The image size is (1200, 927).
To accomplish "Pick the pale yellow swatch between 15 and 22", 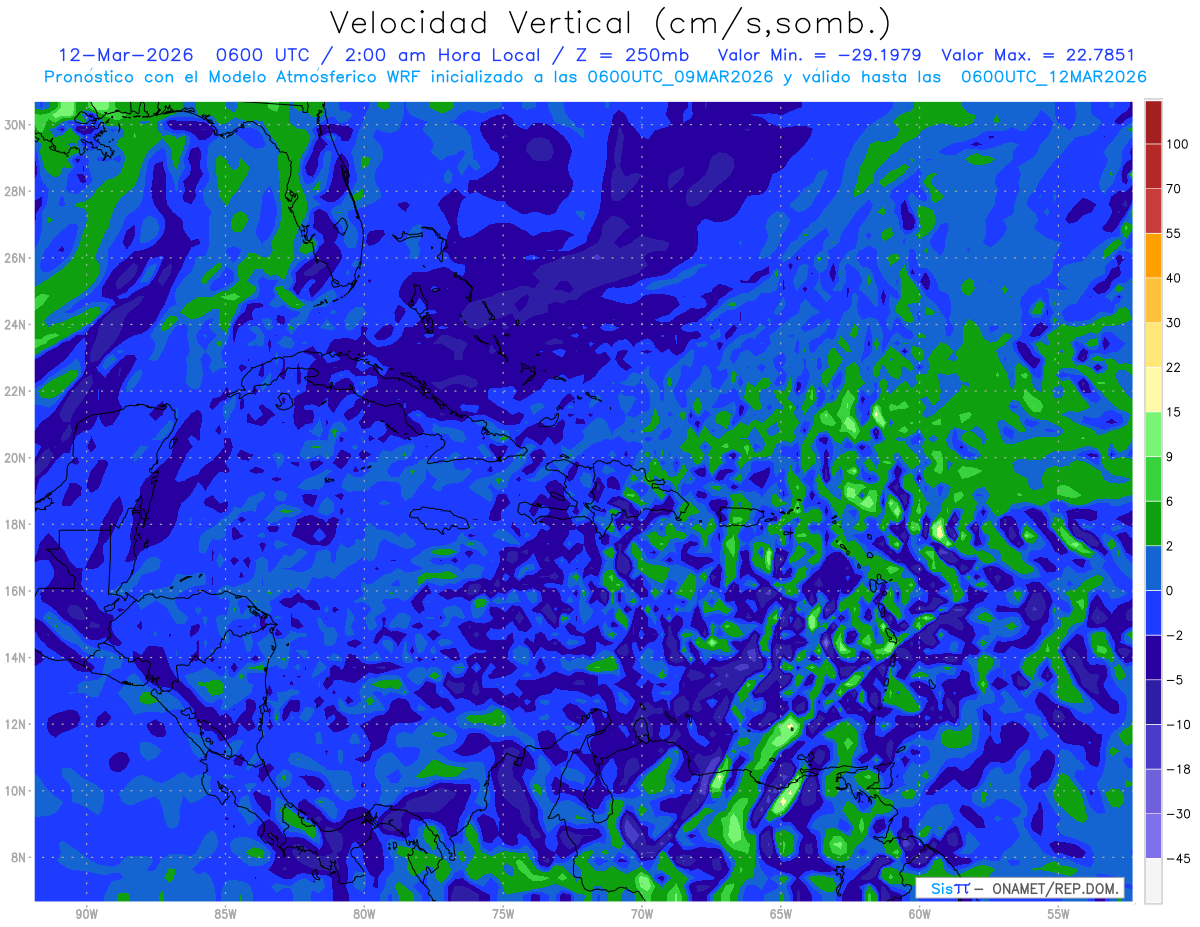I will click(1153, 389).
